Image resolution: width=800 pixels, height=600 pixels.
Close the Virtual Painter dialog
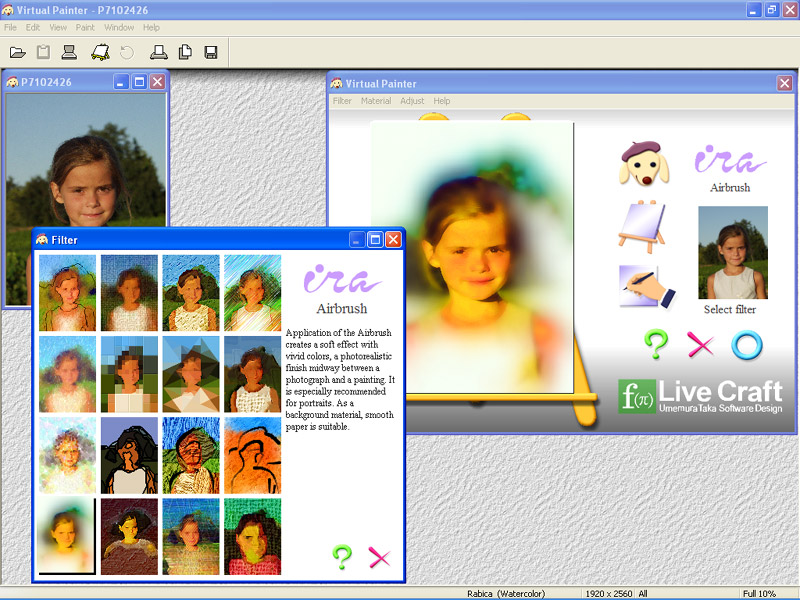pyautogui.click(x=785, y=83)
